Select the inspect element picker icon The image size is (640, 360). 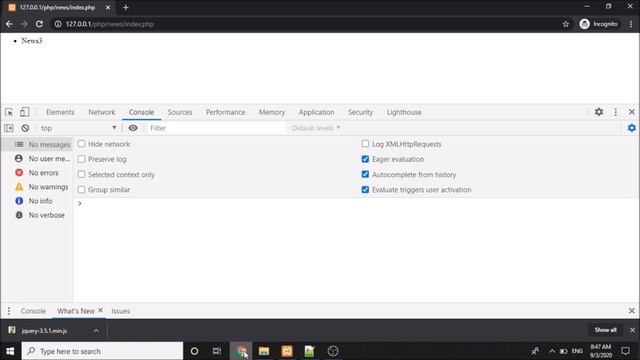(x=9, y=112)
